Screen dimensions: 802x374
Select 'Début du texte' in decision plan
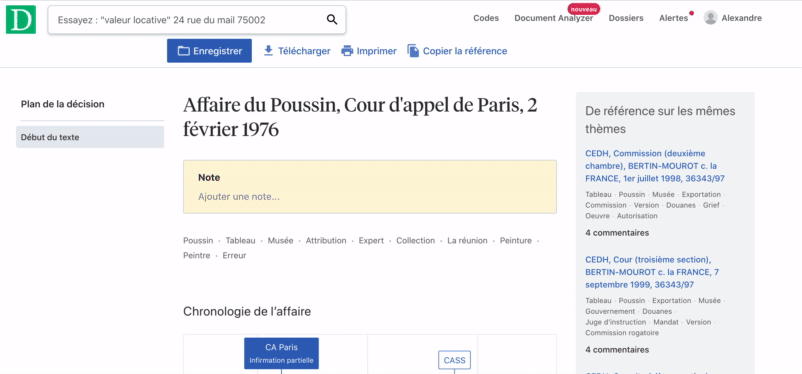[x=90, y=137]
